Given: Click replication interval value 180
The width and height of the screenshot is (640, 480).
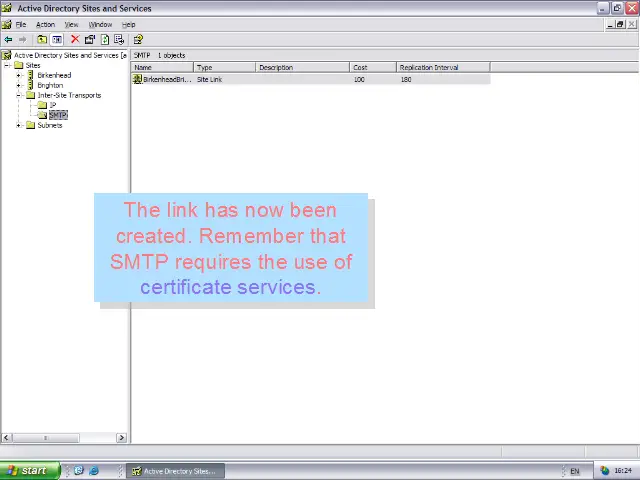Looking at the screenshot, I should [x=406, y=80].
